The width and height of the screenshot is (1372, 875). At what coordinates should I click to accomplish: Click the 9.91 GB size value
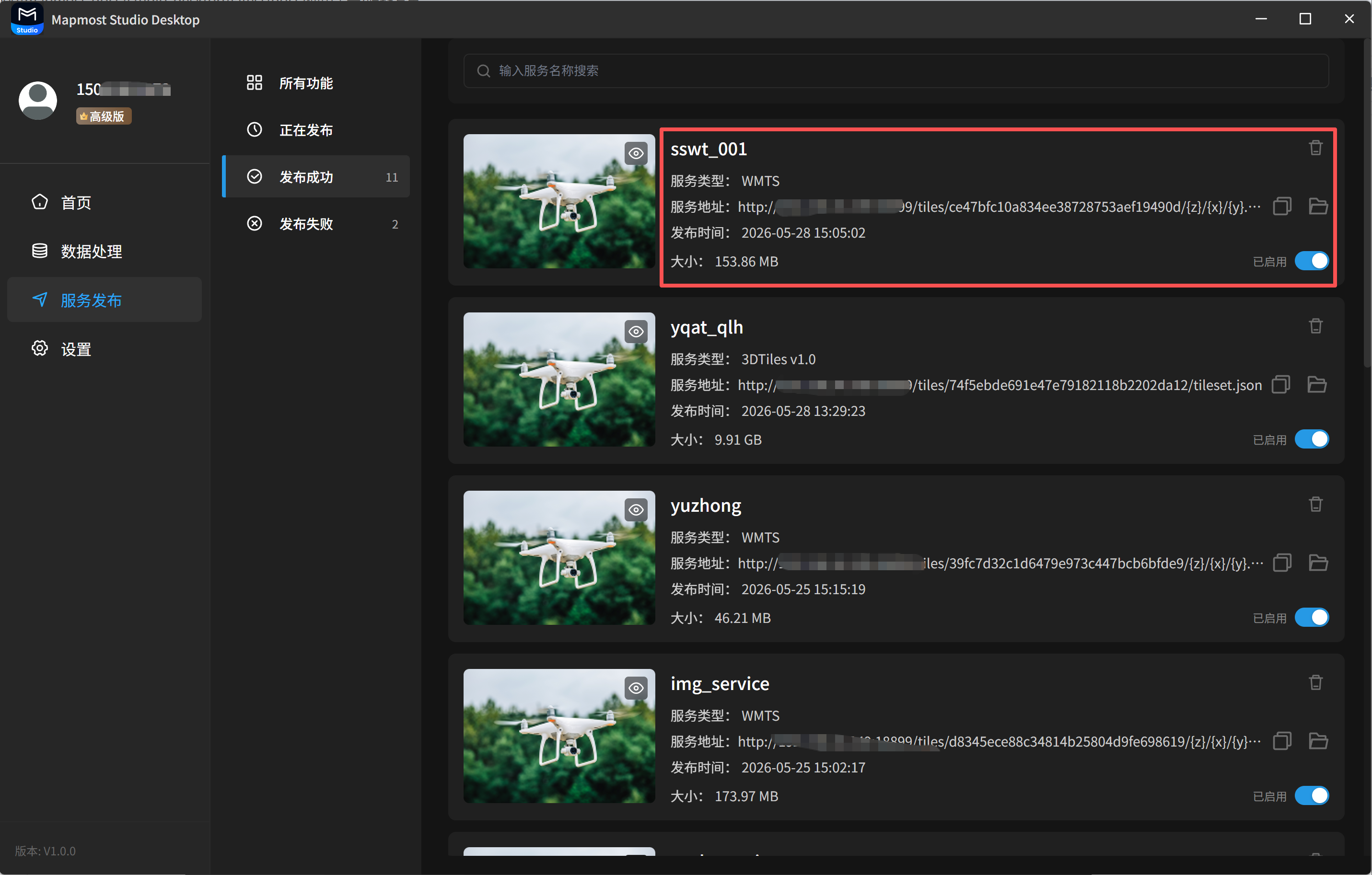click(x=738, y=440)
